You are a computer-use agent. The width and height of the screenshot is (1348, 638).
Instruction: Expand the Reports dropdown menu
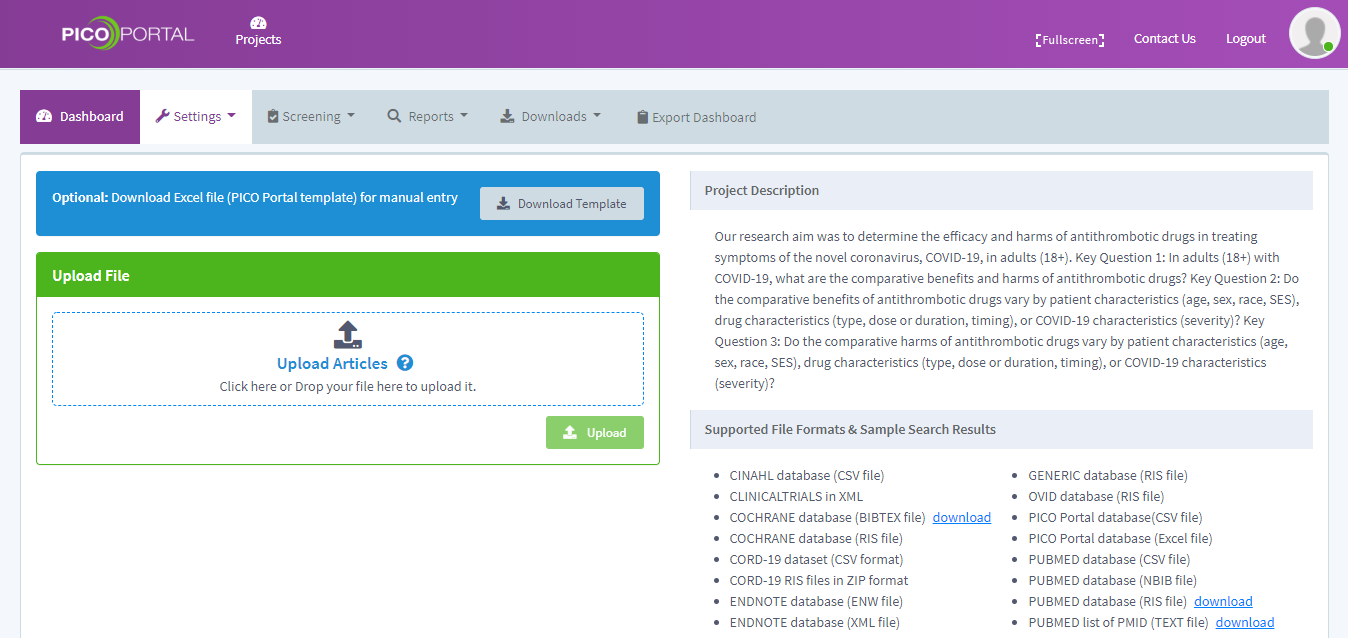(x=427, y=117)
